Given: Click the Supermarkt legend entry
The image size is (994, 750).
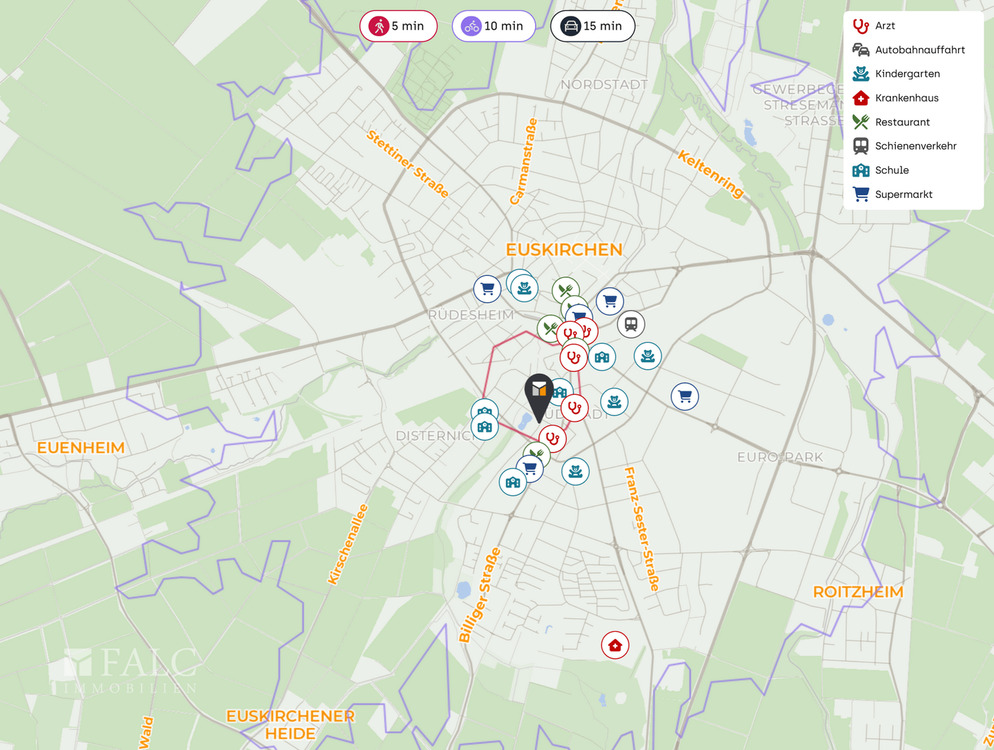Looking at the screenshot, I should point(903,194).
